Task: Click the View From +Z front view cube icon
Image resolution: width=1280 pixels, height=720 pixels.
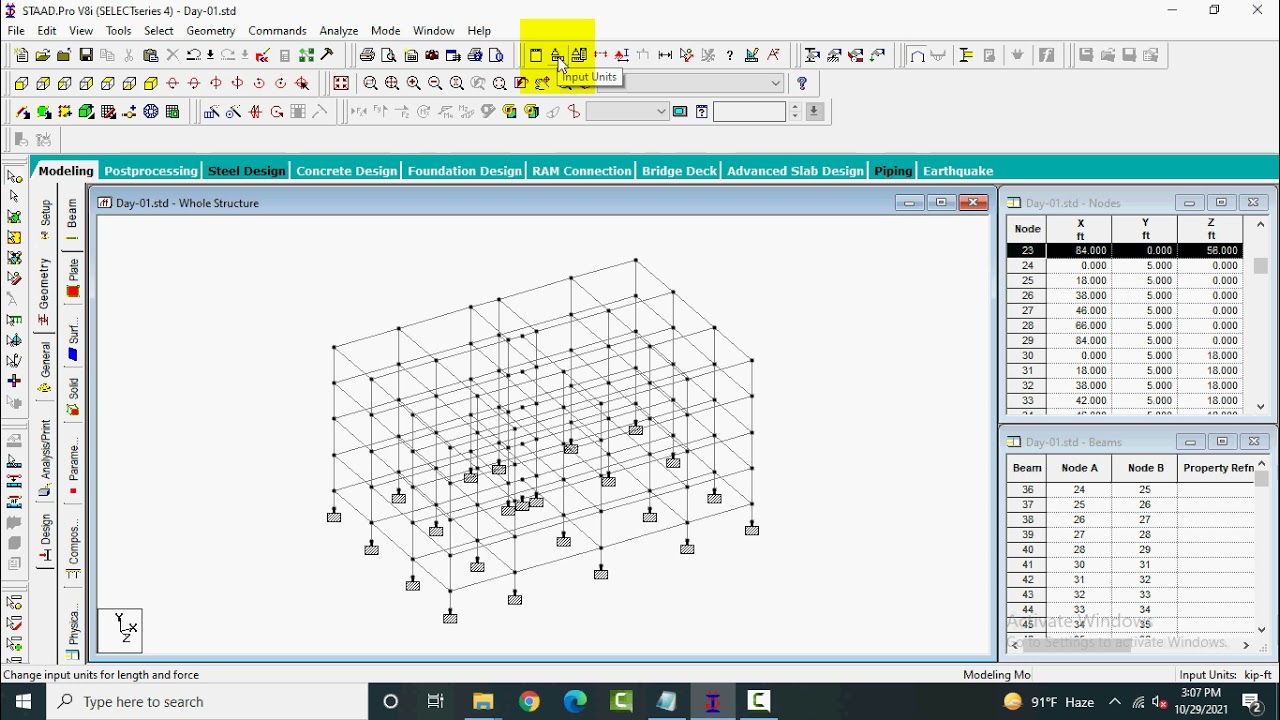Action: coord(22,84)
